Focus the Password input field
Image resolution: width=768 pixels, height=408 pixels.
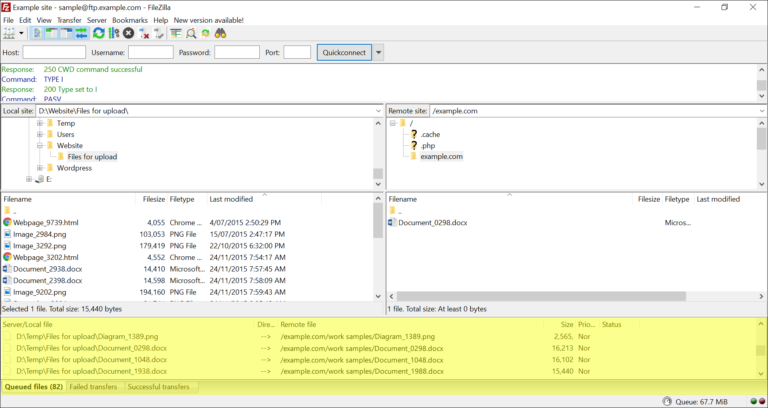click(237, 52)
